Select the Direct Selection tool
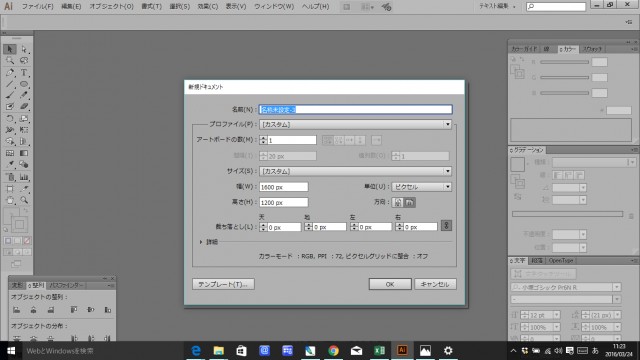The width and height of the screenshot is (640, 360). coord(24,49)
